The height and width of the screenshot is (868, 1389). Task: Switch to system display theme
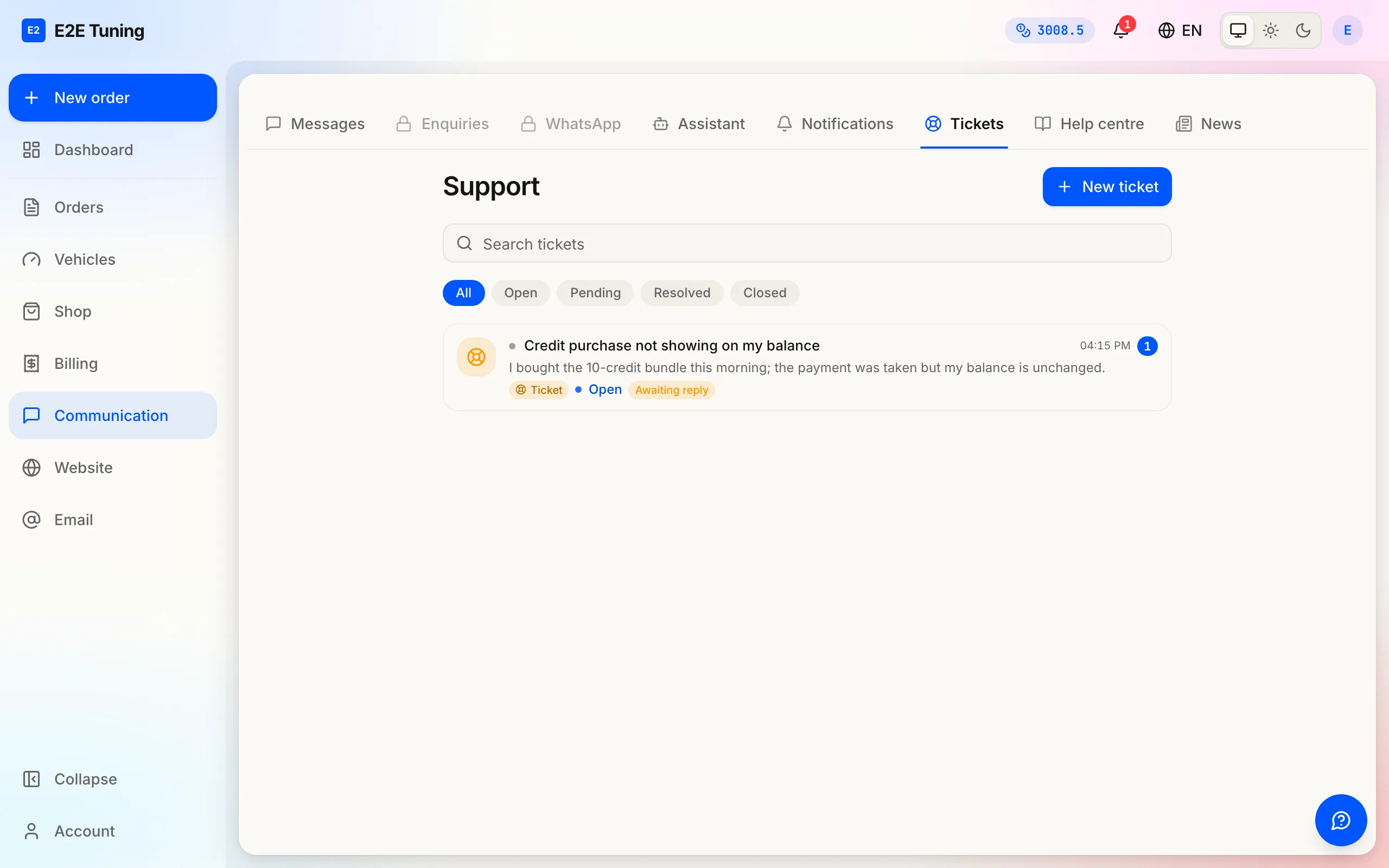click(x=1238, y=30)
